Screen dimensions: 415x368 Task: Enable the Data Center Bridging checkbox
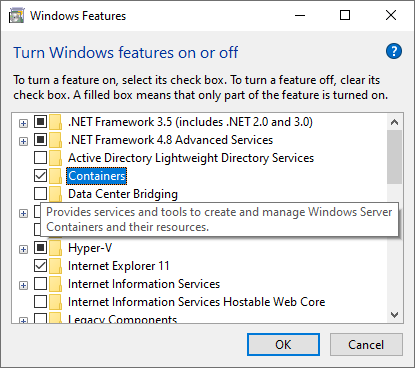(40, 194)
